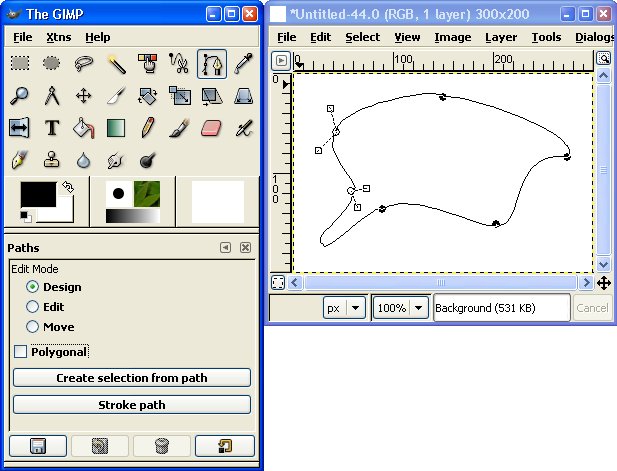Open the active gradient swatch

pos(133,216)
